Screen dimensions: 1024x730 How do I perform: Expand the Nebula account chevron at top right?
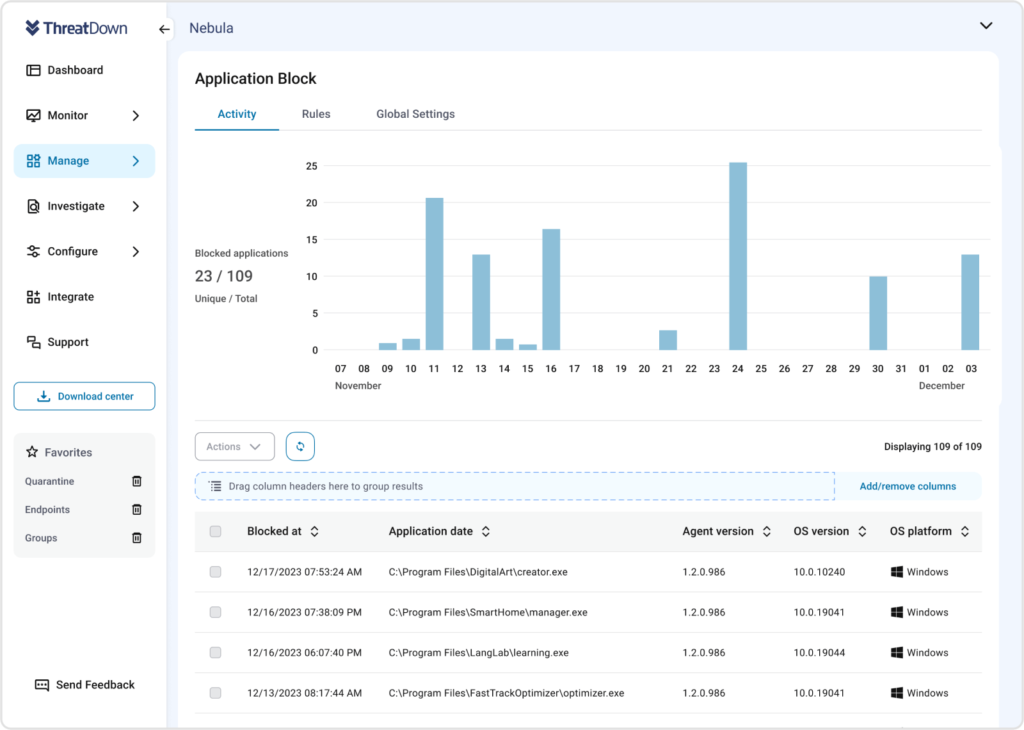point(986,26)
